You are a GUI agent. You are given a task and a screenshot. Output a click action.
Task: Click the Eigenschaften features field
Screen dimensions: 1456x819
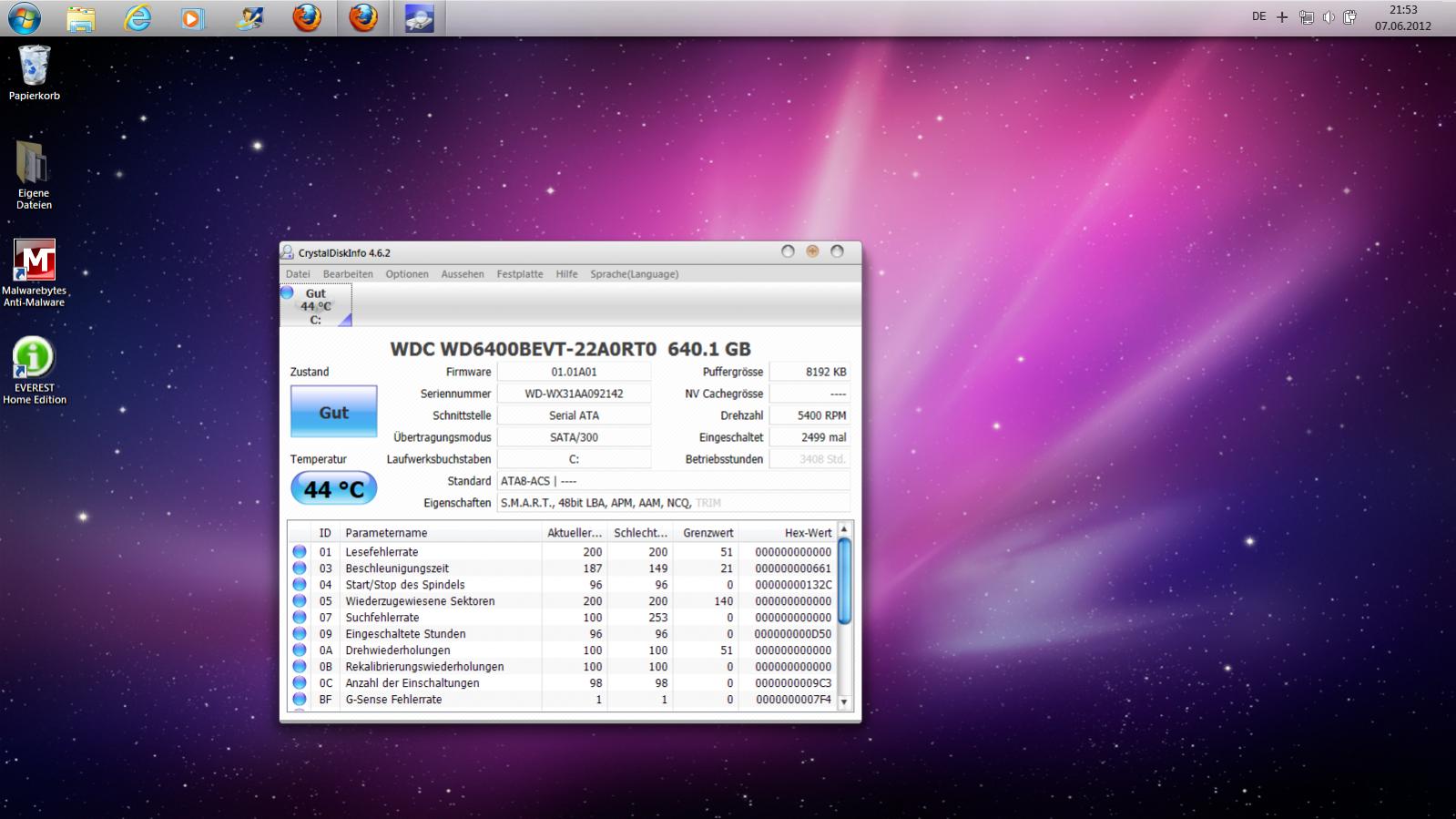pyautogui.click(x=674, y=503)
